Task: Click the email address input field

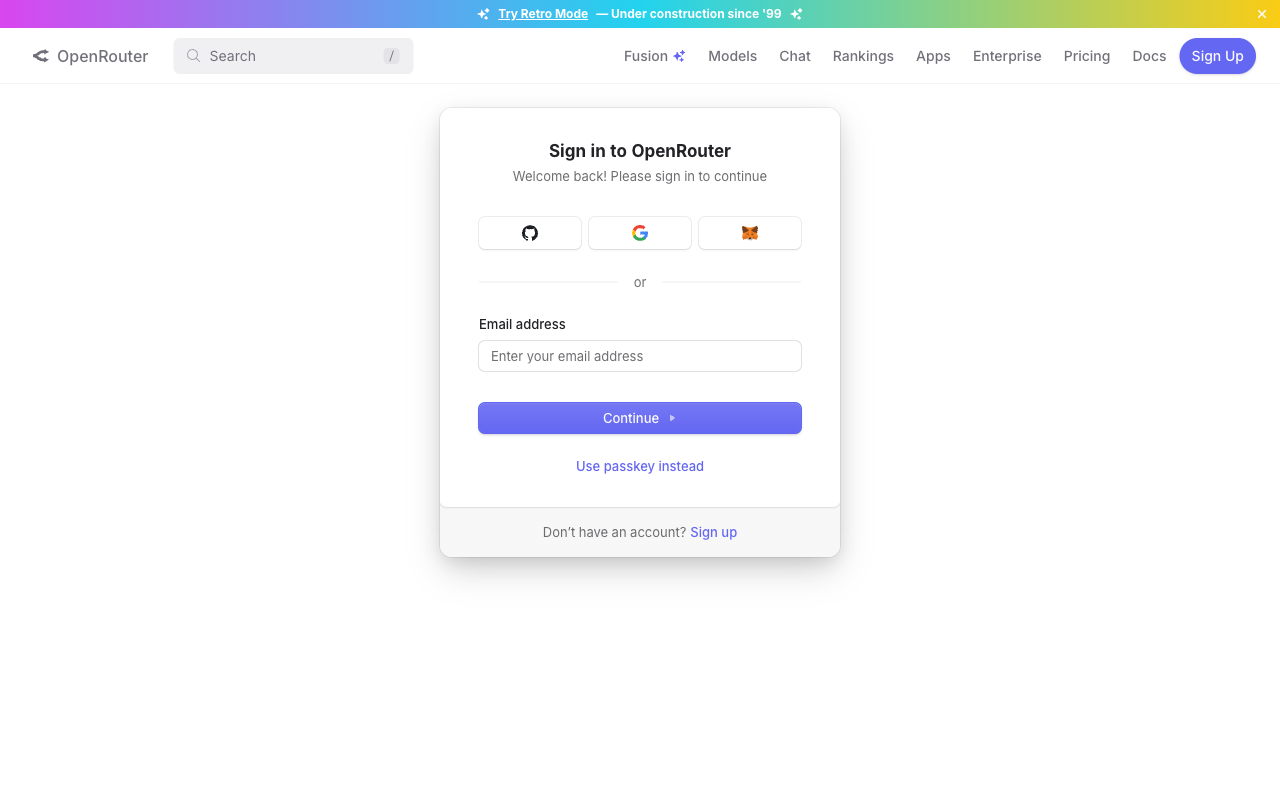Action: [639, 356]
